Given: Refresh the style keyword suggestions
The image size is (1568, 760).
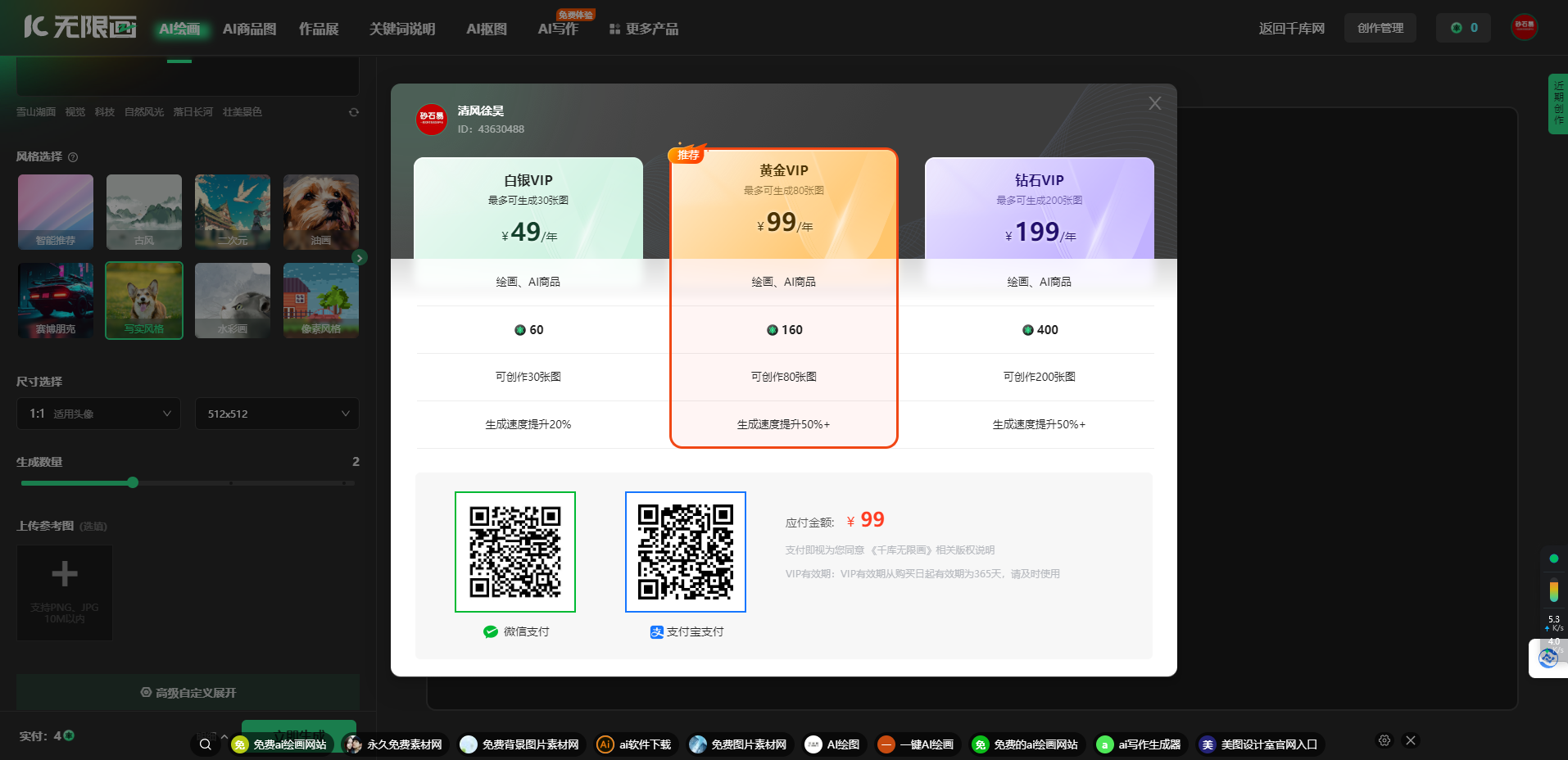Looking at the screenshot, I should pyautogui.click(x=354, y=111).
